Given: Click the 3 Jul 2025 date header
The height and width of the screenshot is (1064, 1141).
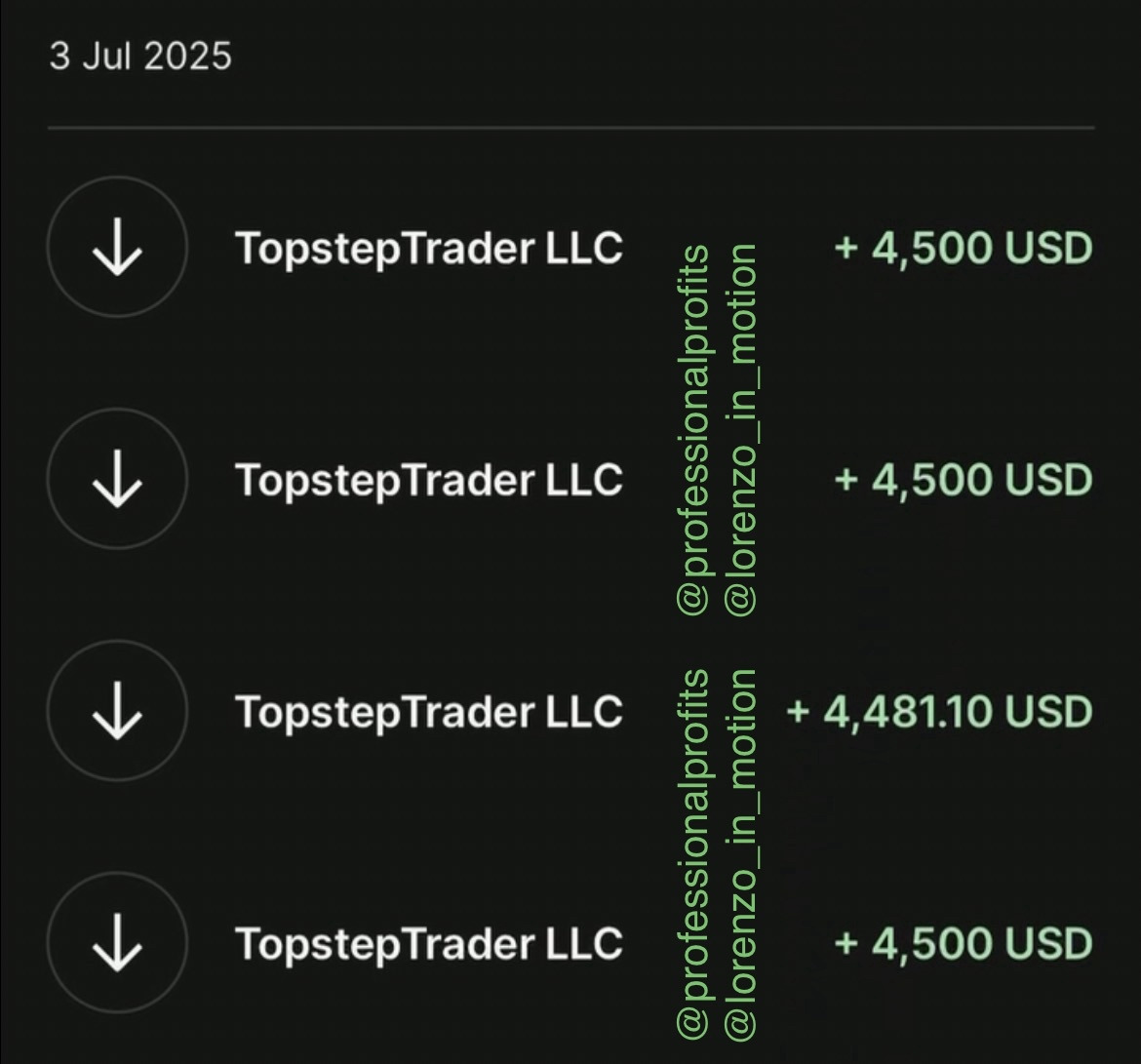Looking at the screenshot, I should coord(140,56).
